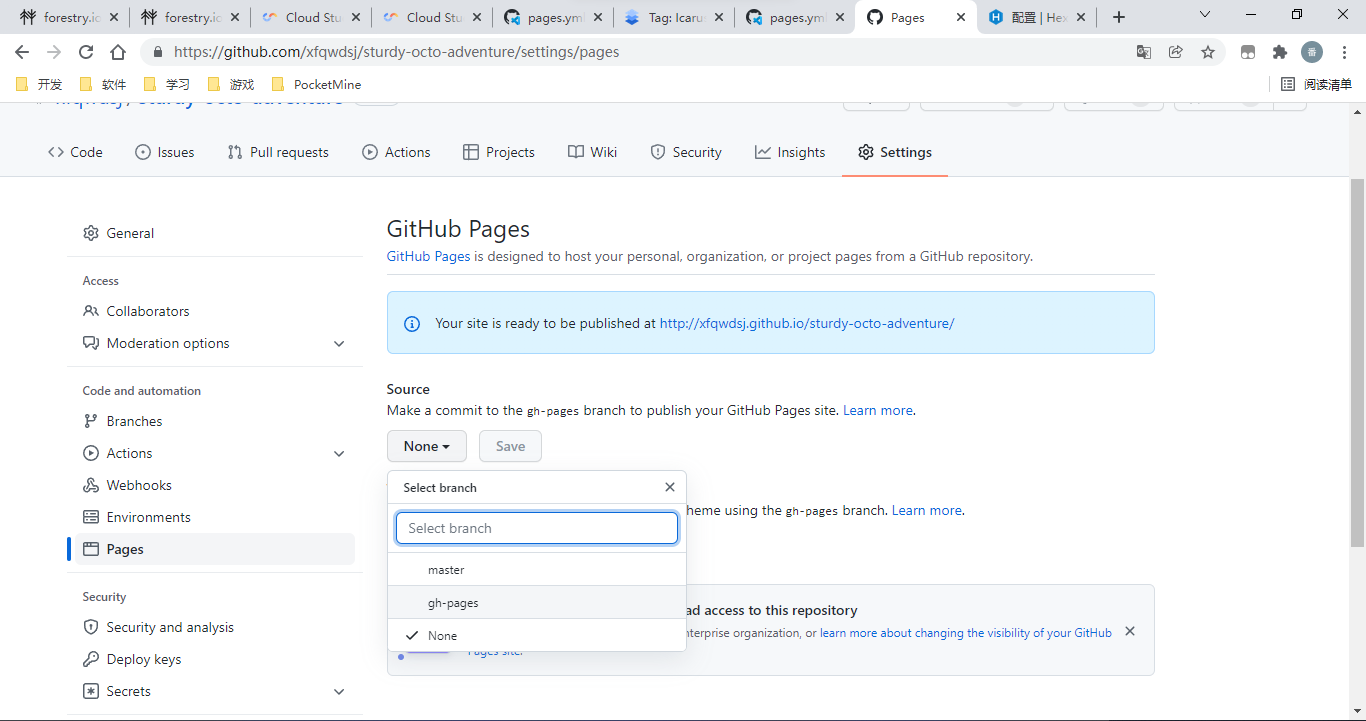
Task: Open the Security tab in repository navigation
Action: click(686, 152)
